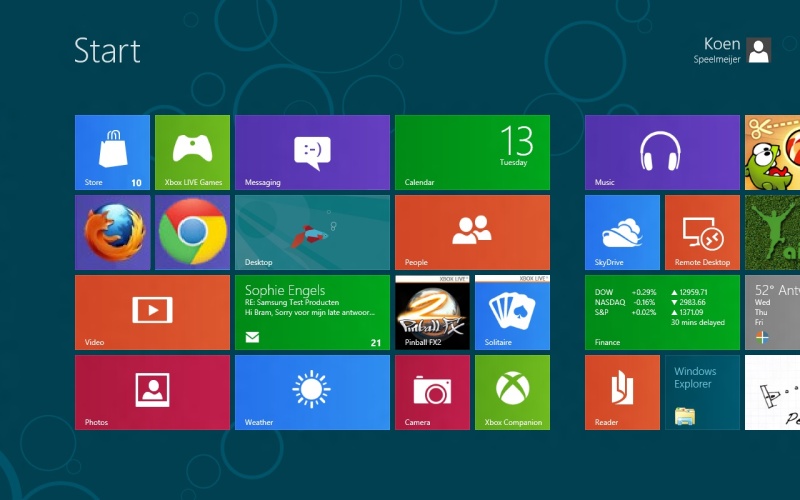Image resolution: width=800 pixels, height=500 pixels.
Task: Launch Xbox LIVE Games tile
Action: click(192, 152)
